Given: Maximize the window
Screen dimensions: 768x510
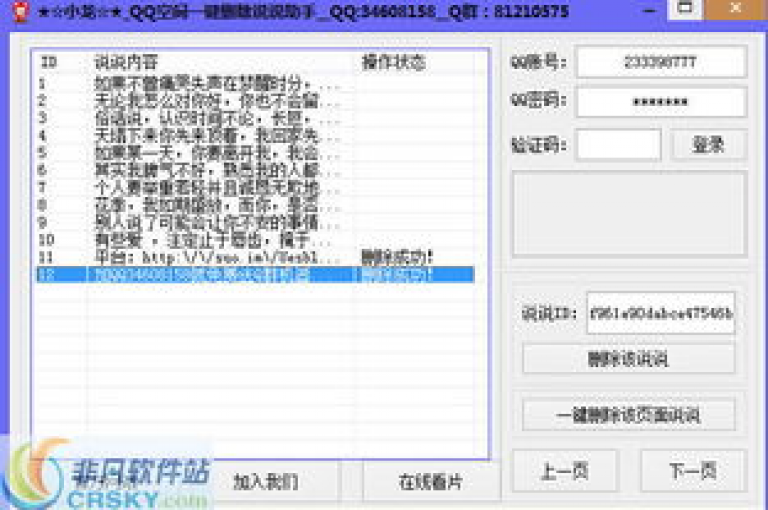Looking at the screenshot, I should (685, 9).
